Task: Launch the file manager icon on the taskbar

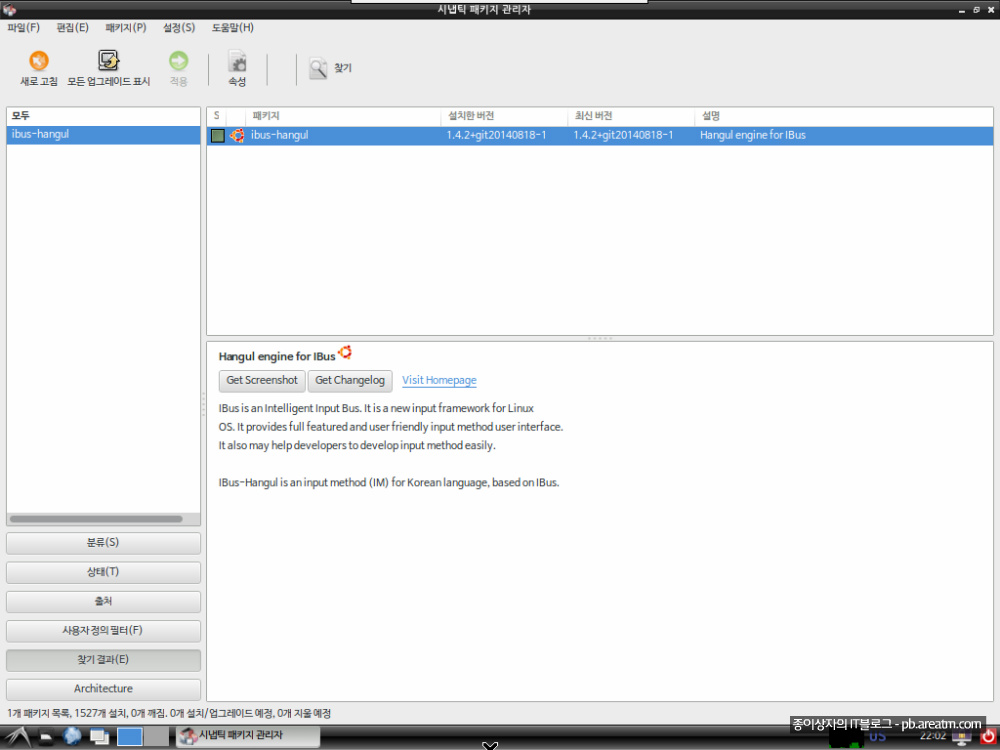Action: click(47, 737)
